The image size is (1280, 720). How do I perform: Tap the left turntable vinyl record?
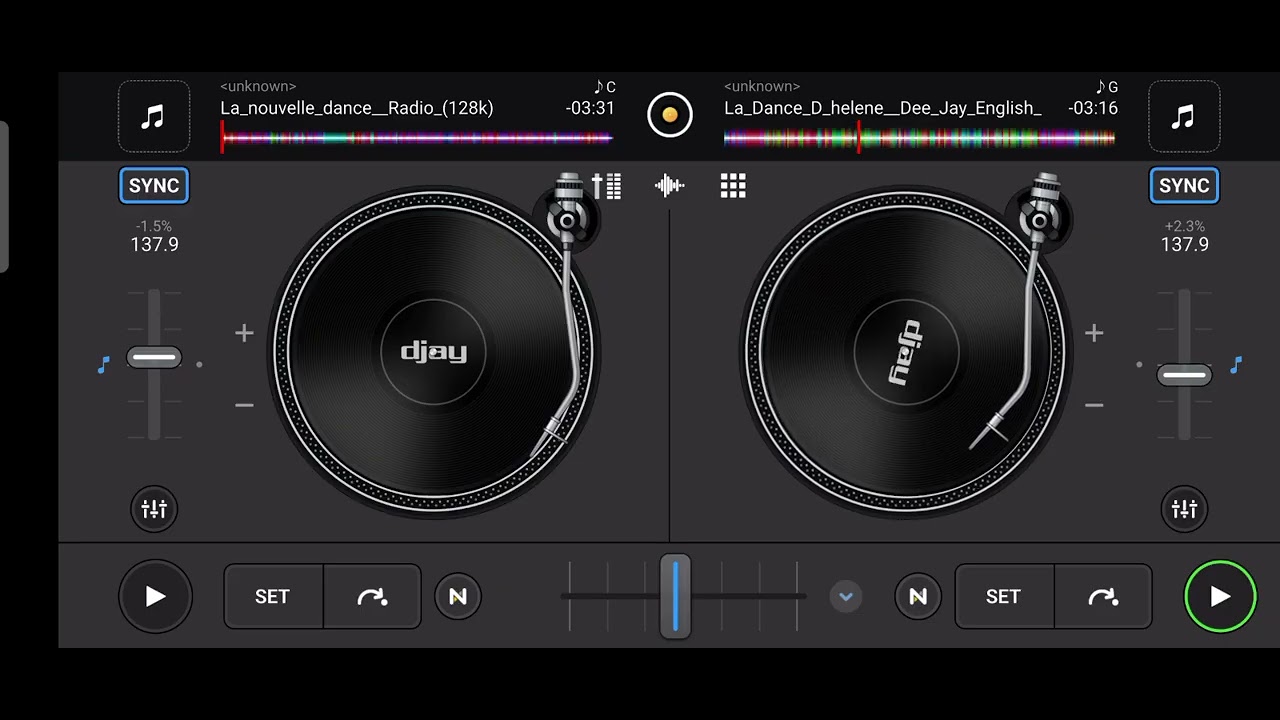433,352
